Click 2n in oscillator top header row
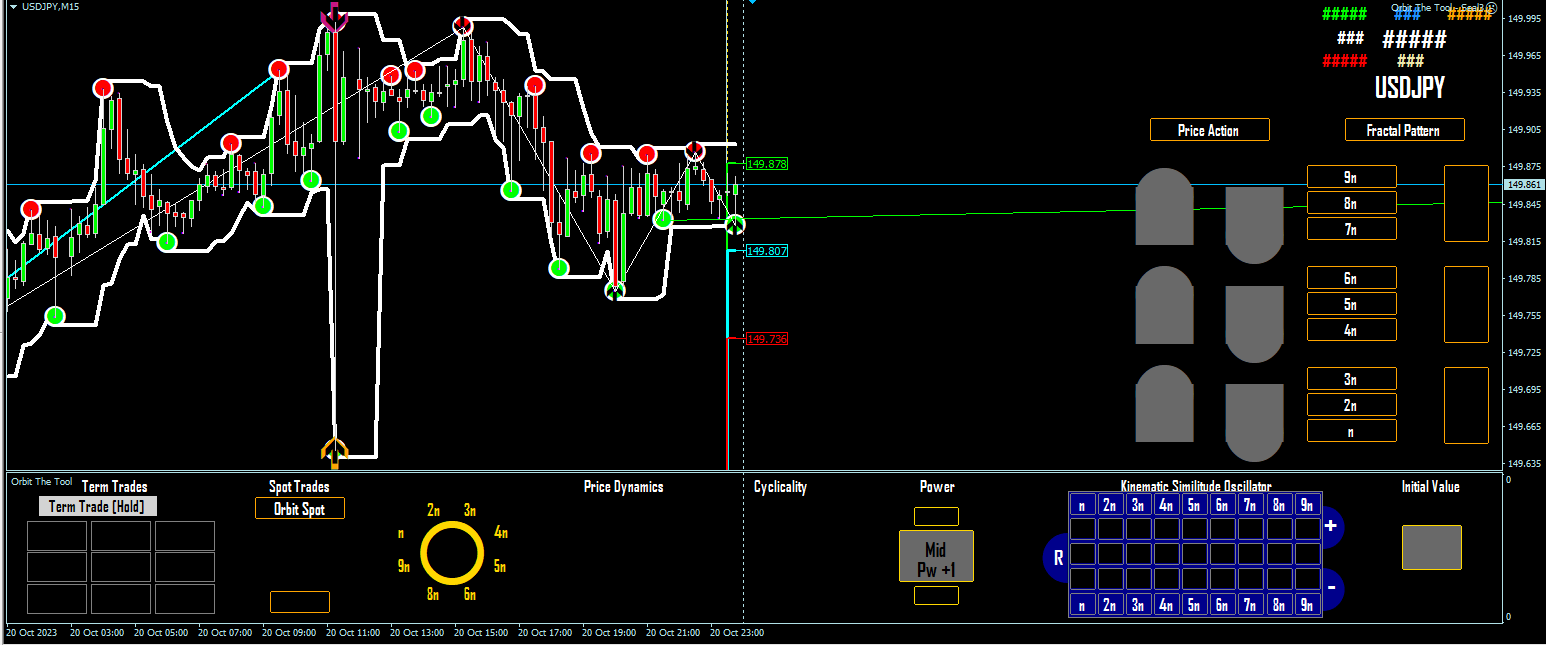This screenshot has width=1546, height=645. click(x=1110, y=505)
